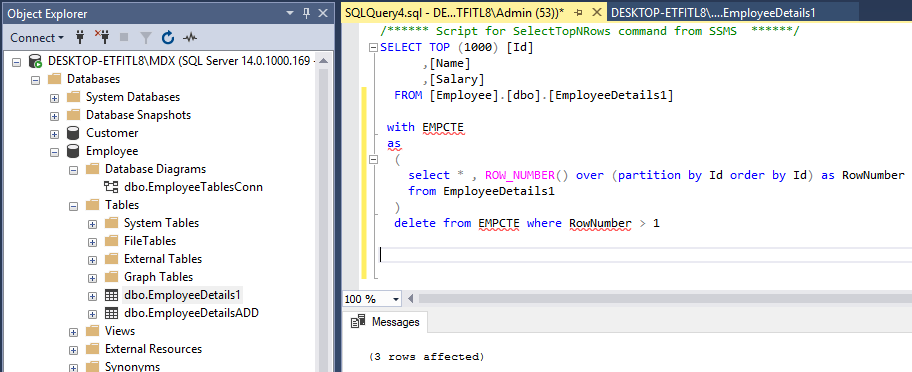
Task: Pin the SQLQuery4.sql tab
Action: 578,12
